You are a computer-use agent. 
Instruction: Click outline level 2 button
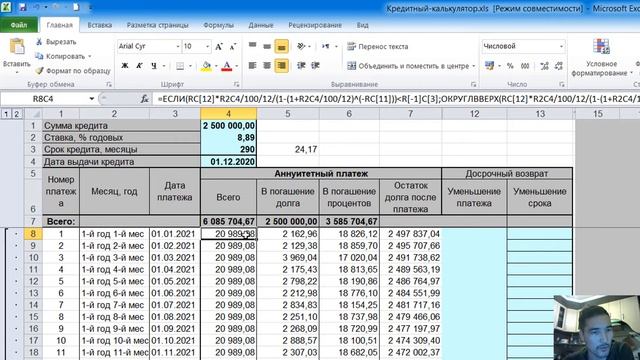(16, 114)
